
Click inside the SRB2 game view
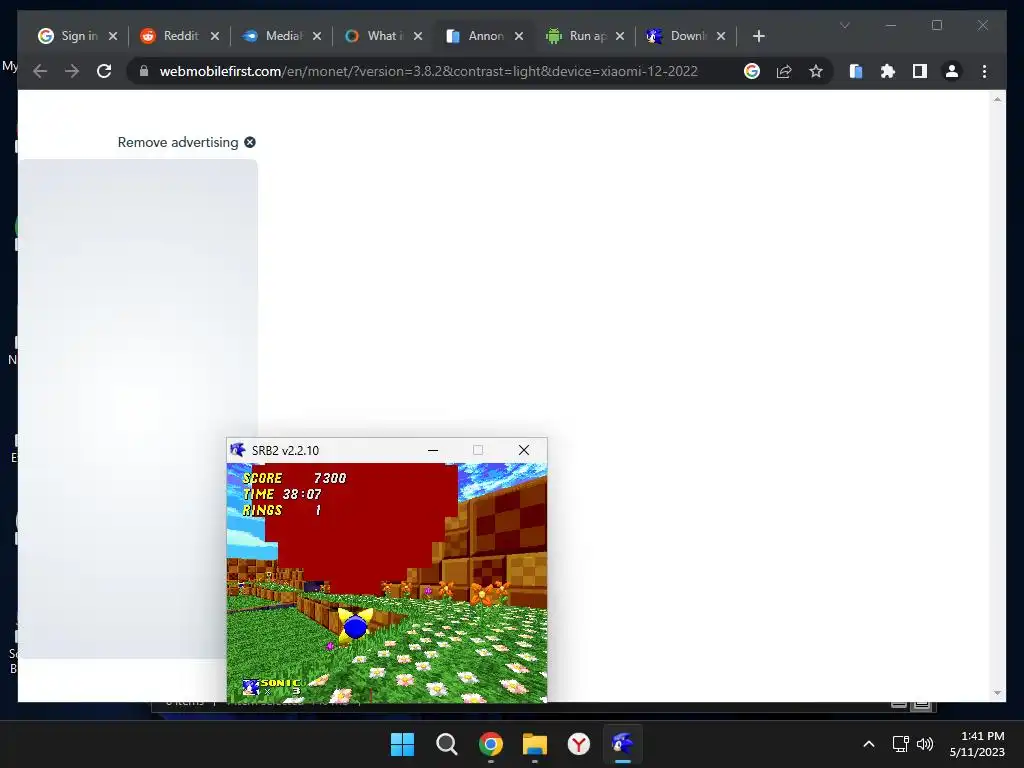(387, 583)
